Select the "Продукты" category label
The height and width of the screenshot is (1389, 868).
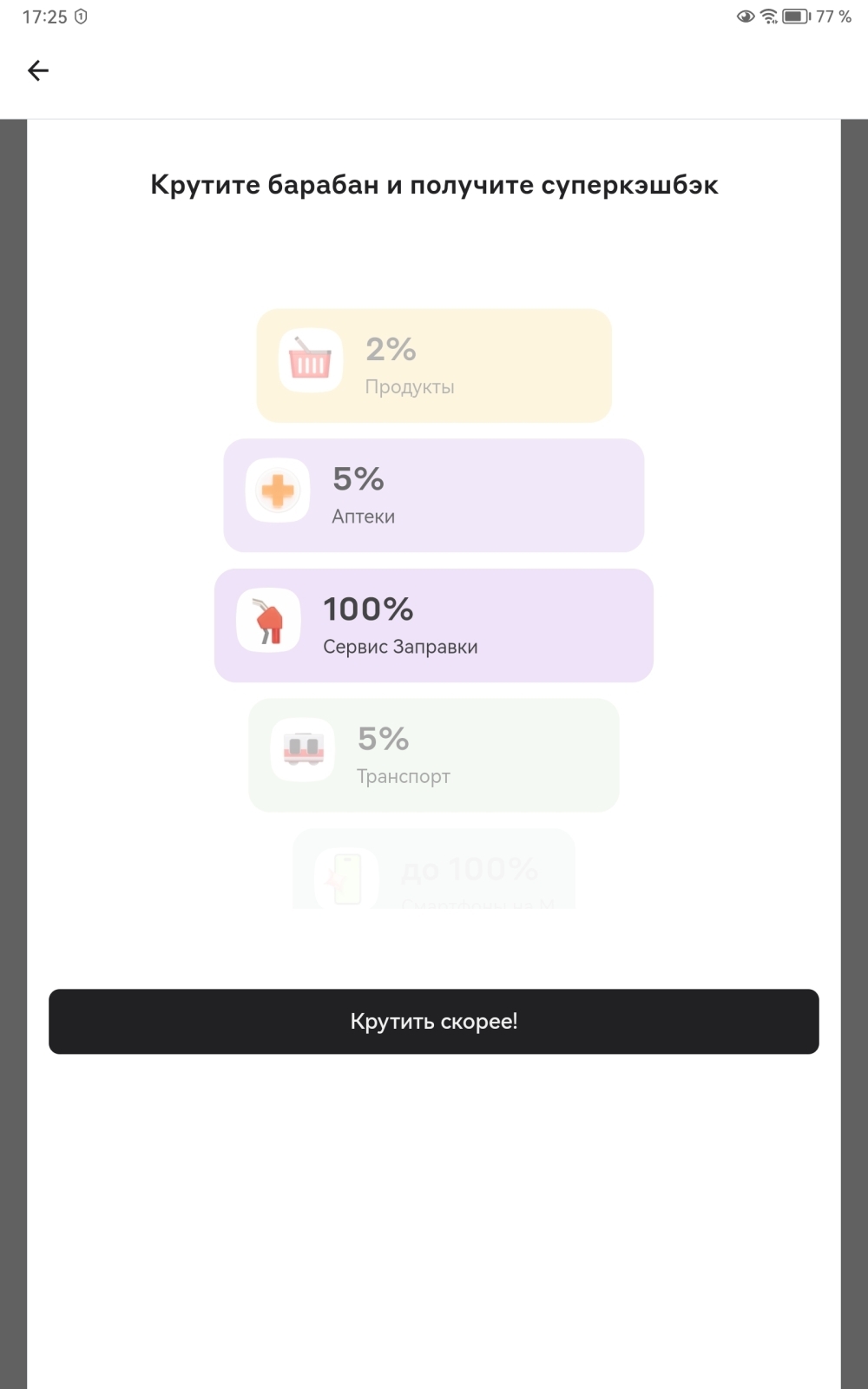pyautogui.click(x=410, y=387)
